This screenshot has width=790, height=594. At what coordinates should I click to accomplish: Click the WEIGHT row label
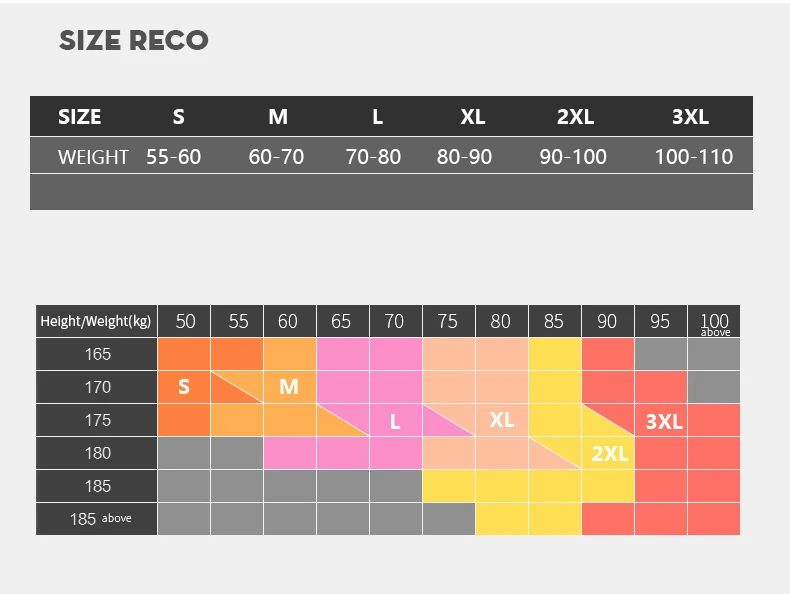point(93,157)
